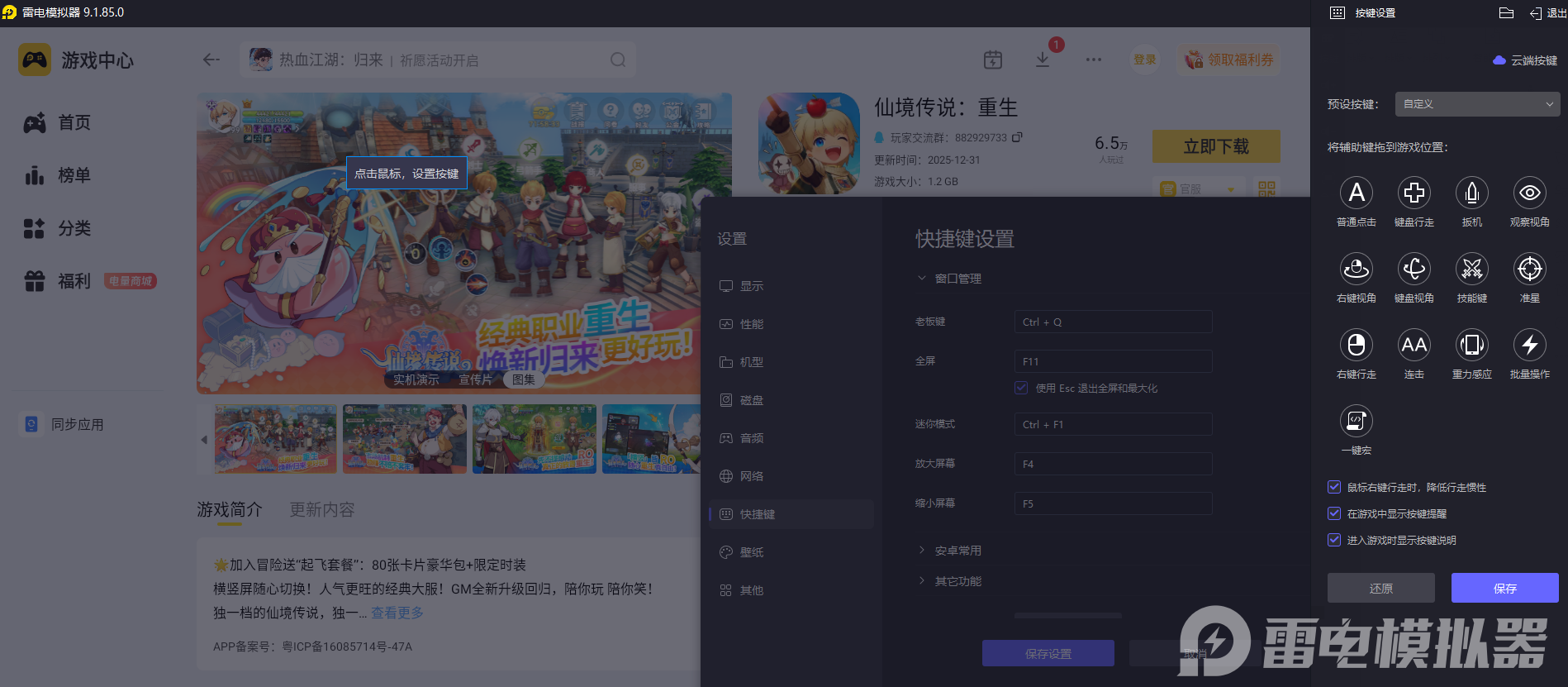Select the 键盘行走 D-pad icon
This screenshot has width=1568, height=687.
point(1414,193)
